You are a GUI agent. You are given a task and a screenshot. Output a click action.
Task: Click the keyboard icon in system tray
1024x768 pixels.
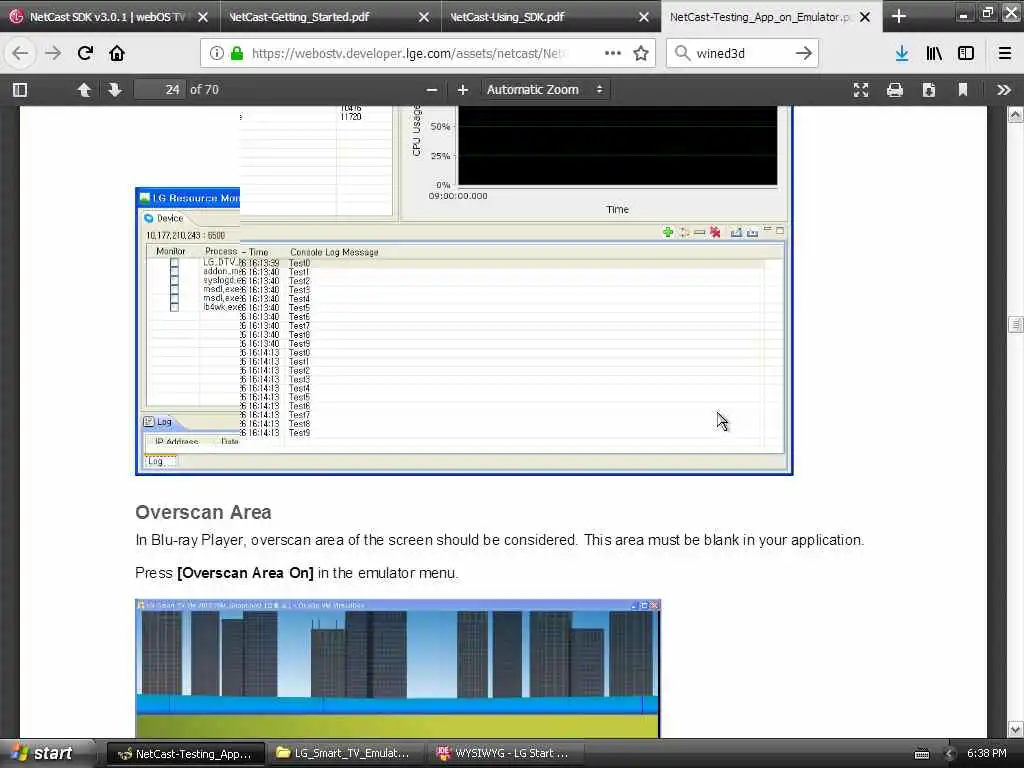[921, 754]
